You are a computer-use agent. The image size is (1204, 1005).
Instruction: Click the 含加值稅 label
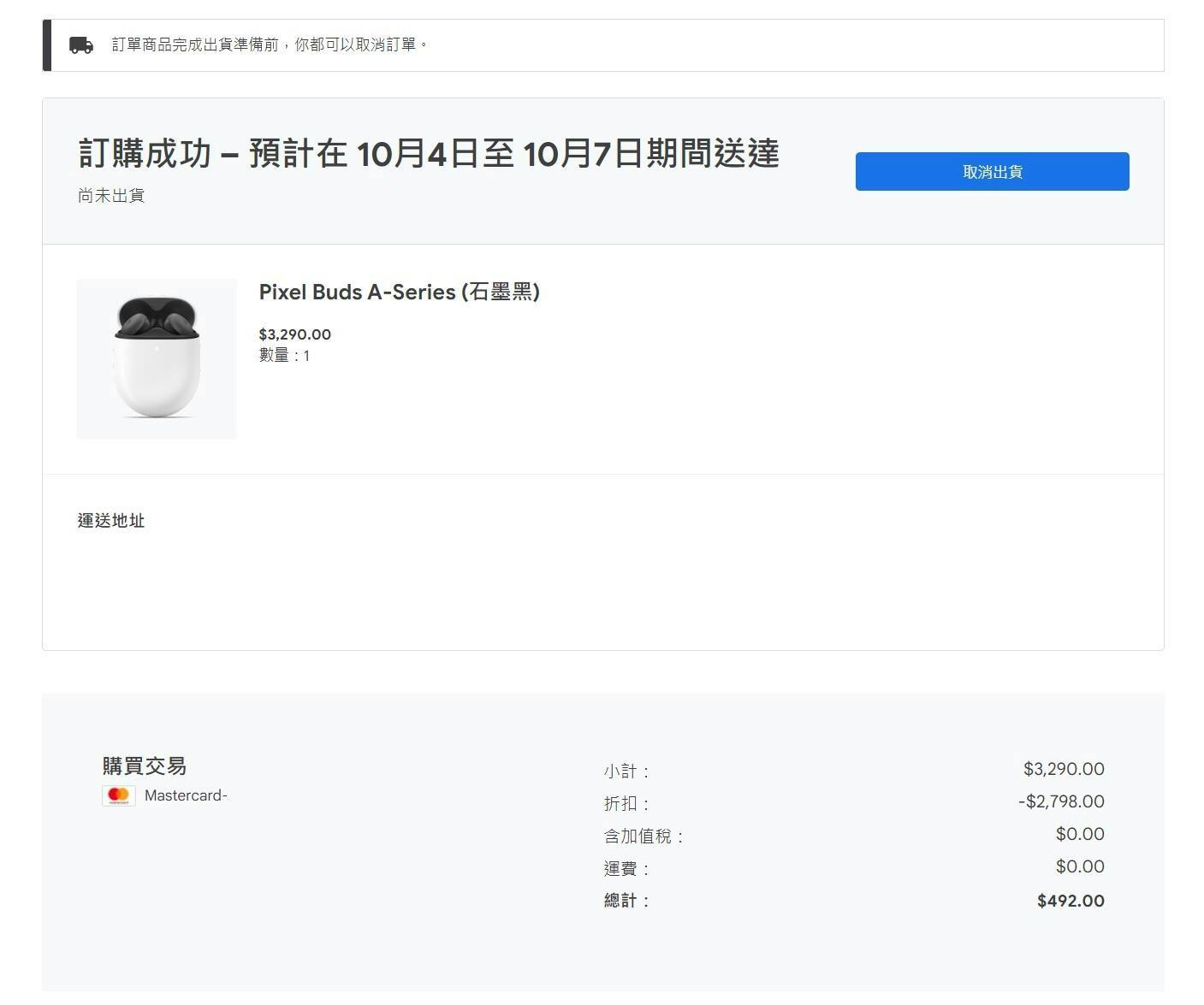click(x=644, y=836)
